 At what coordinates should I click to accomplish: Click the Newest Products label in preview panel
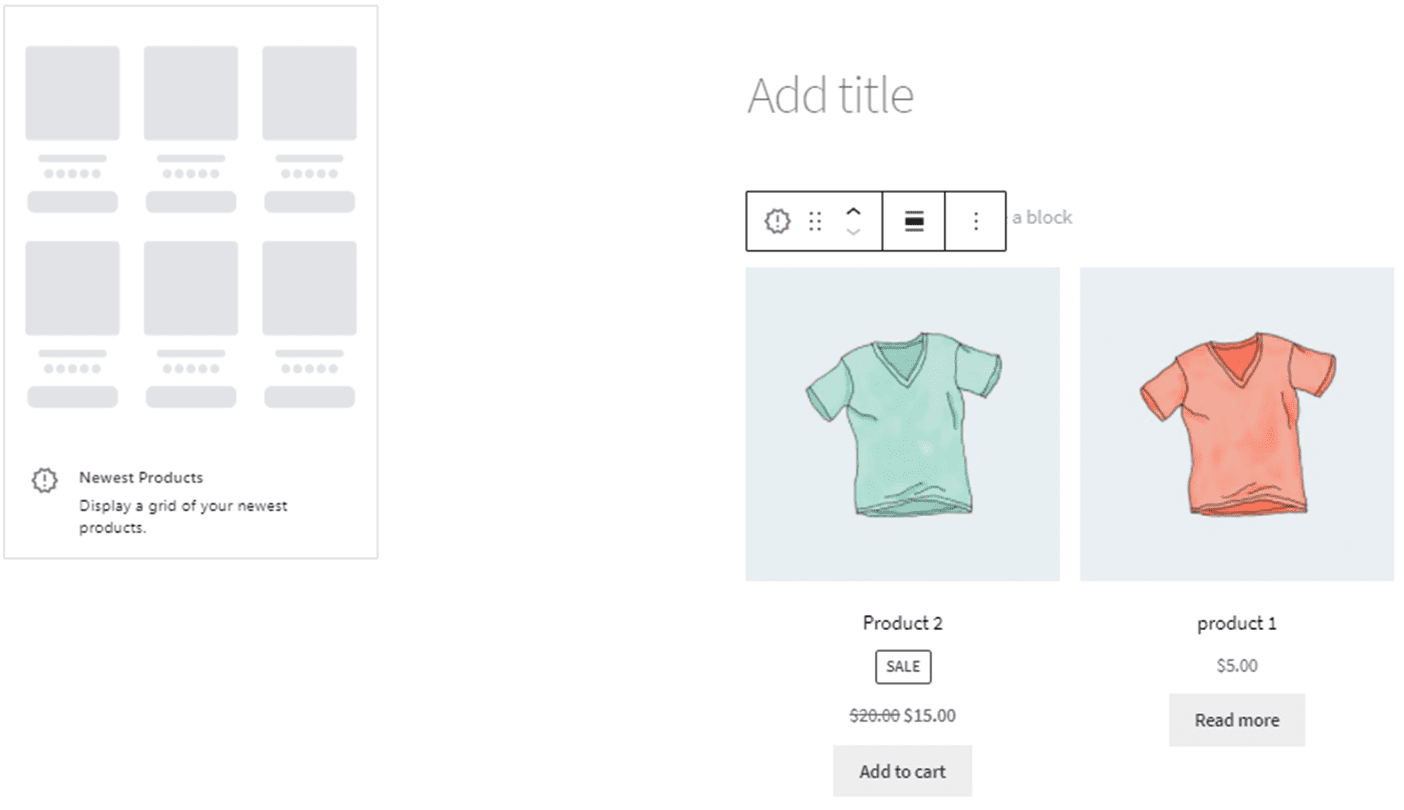tap(141, 478)
